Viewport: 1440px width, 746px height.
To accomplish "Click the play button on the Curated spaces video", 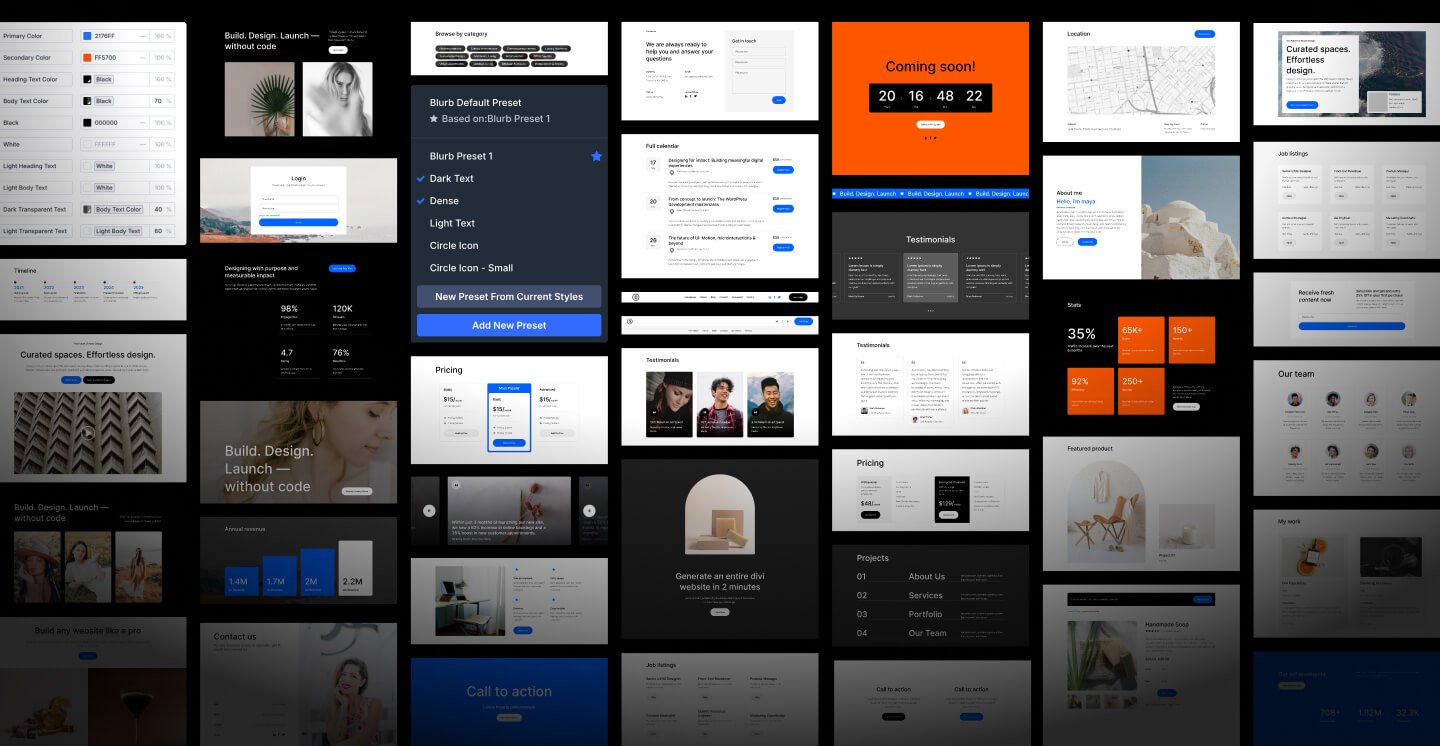I will 90,433.
